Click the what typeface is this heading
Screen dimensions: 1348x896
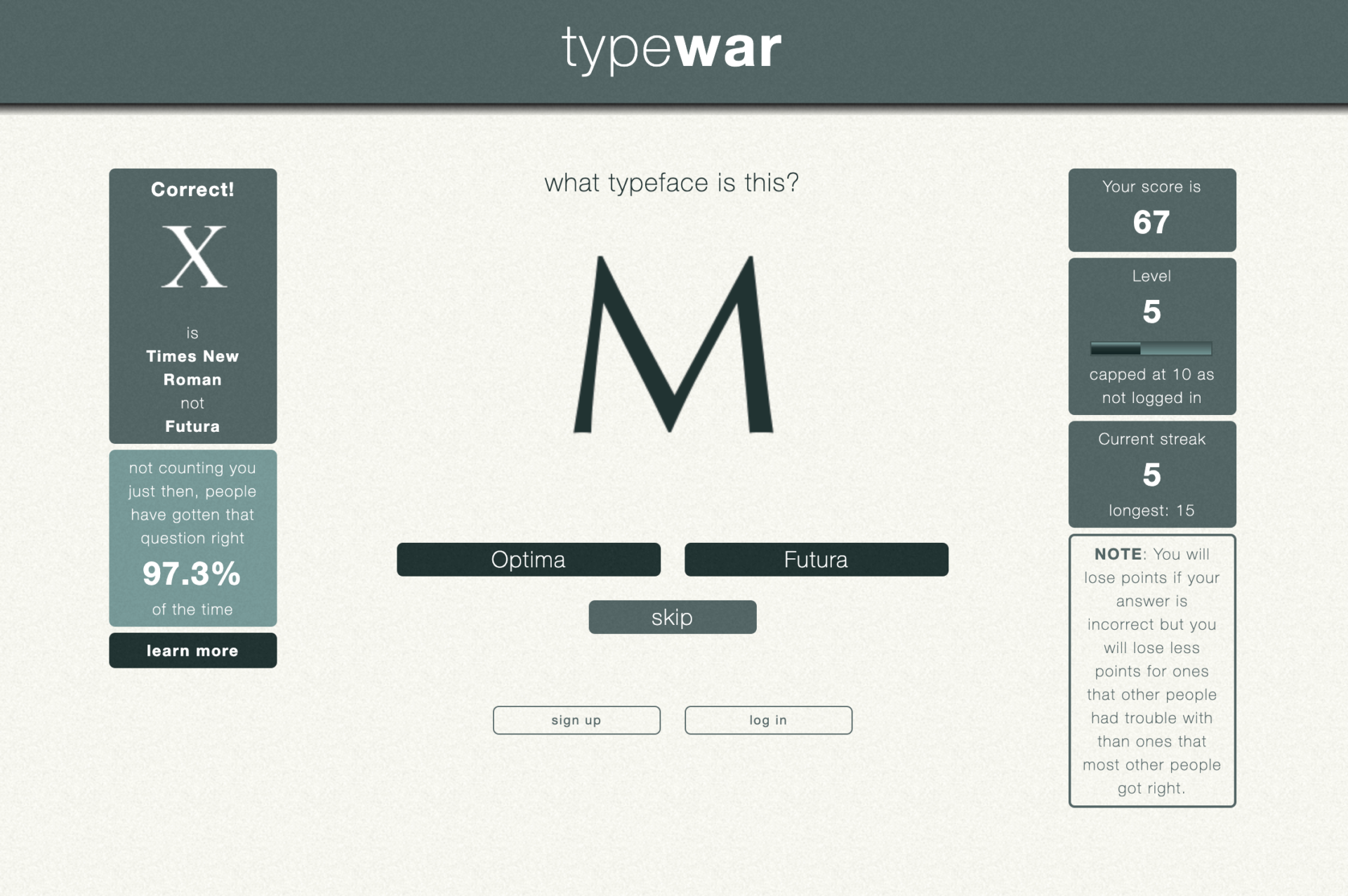[672, 183]
